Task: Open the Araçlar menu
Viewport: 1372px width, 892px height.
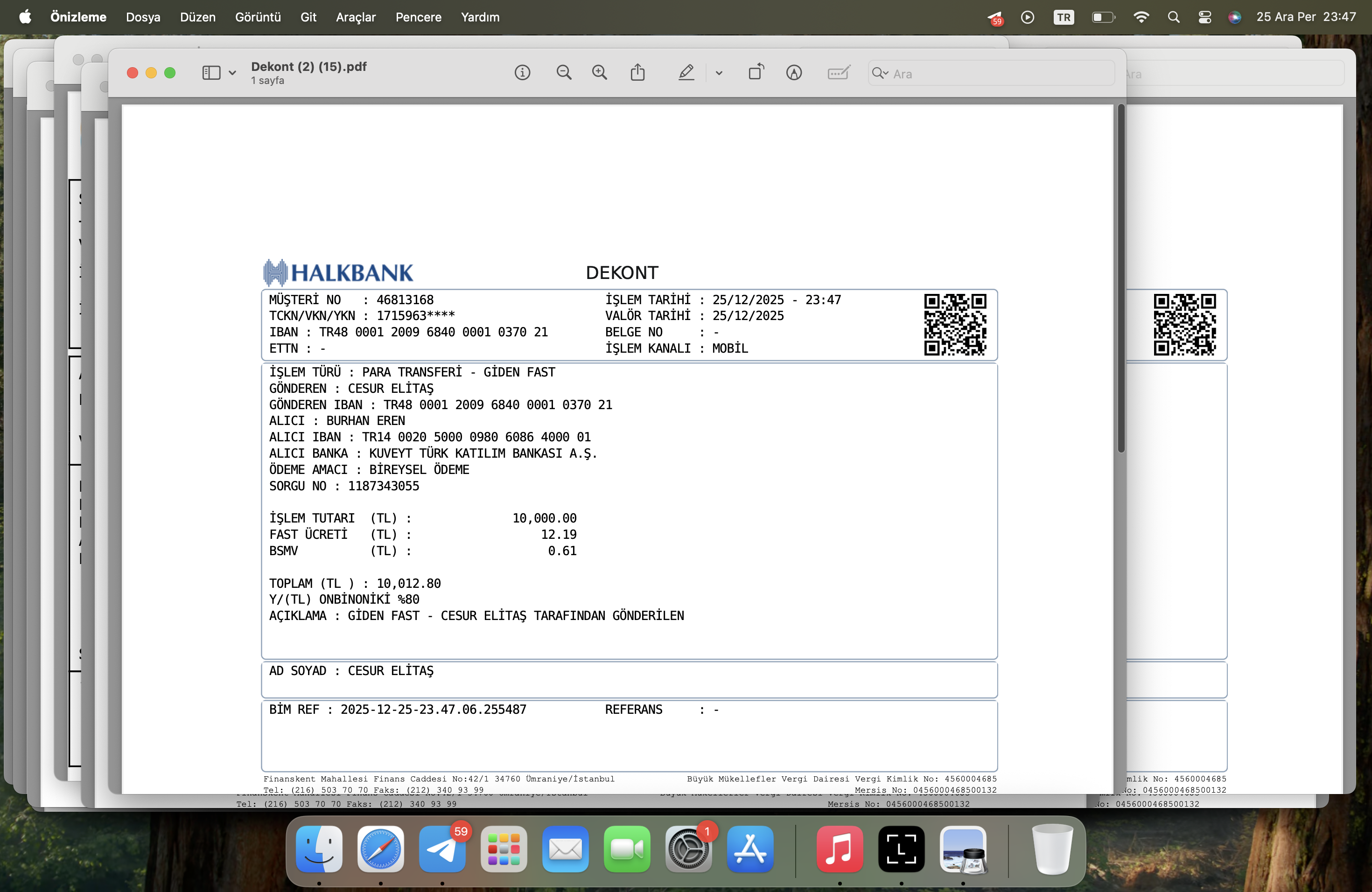Action: [356, 17]
